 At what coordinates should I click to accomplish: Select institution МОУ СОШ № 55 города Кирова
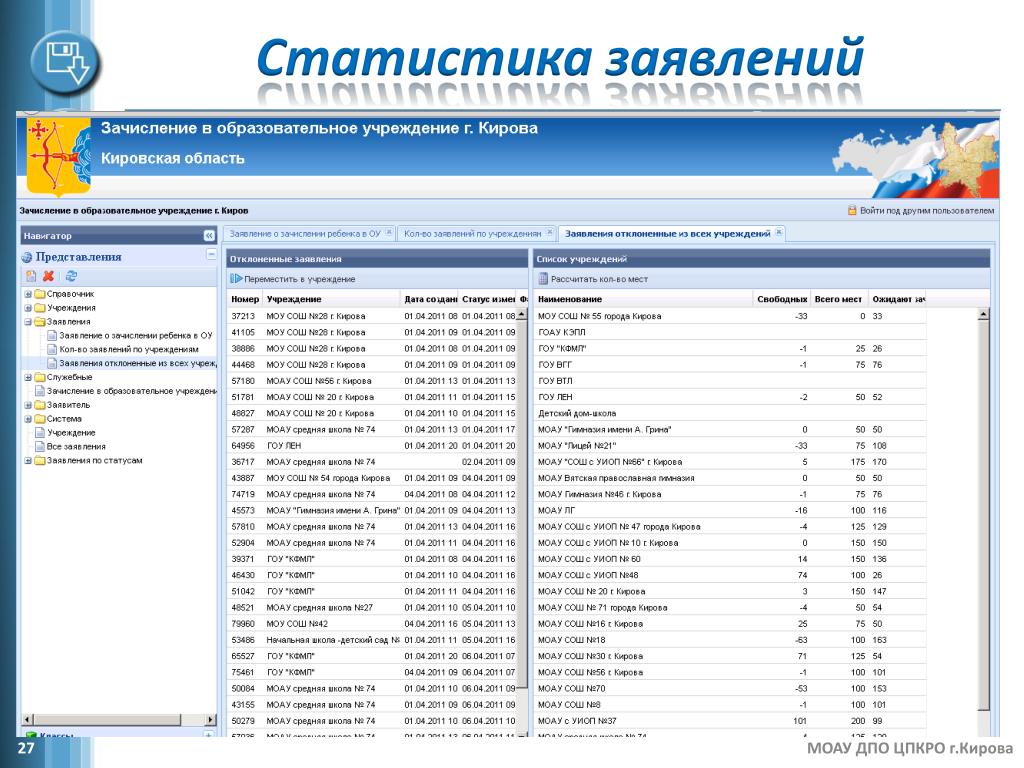(730, 316)
